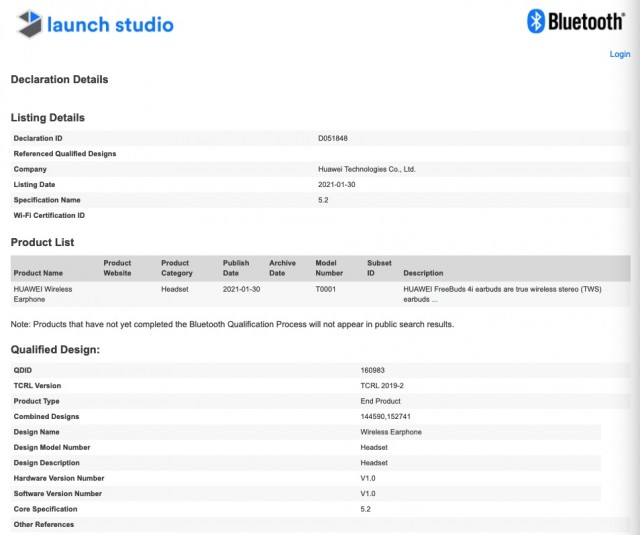Click the QDID value 160983

click(372, 370)
